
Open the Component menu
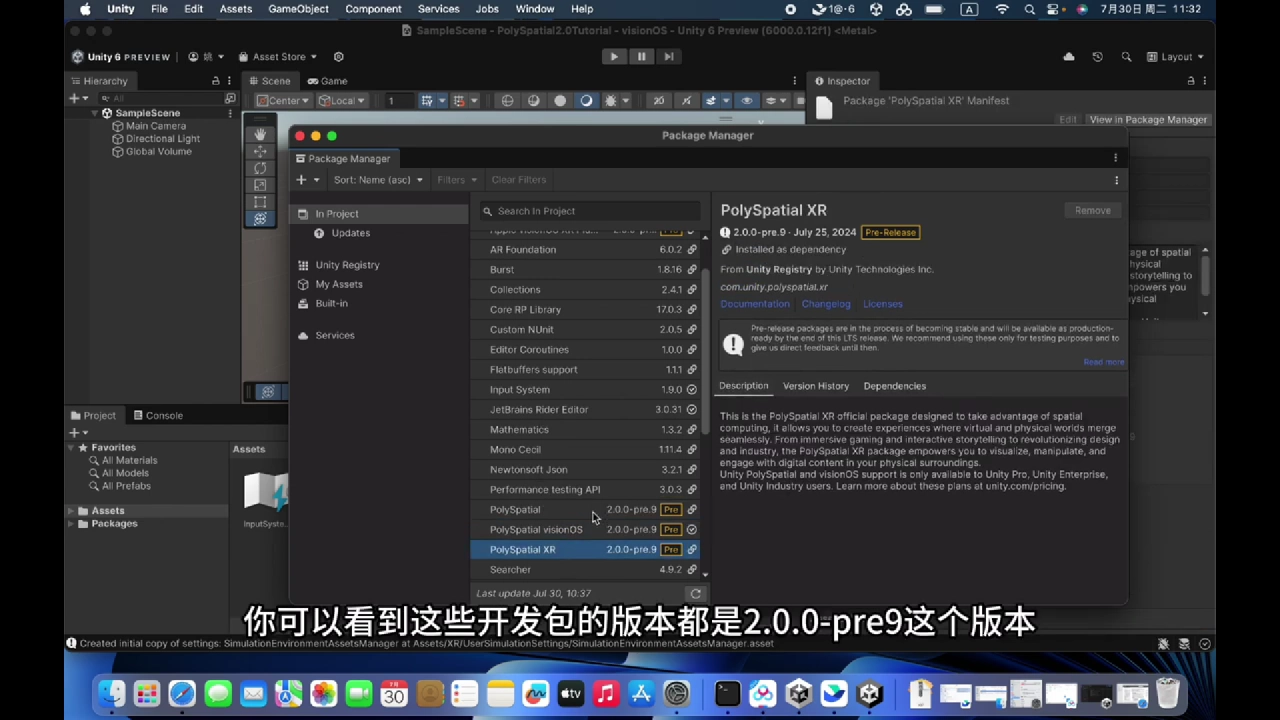[373, 9]
